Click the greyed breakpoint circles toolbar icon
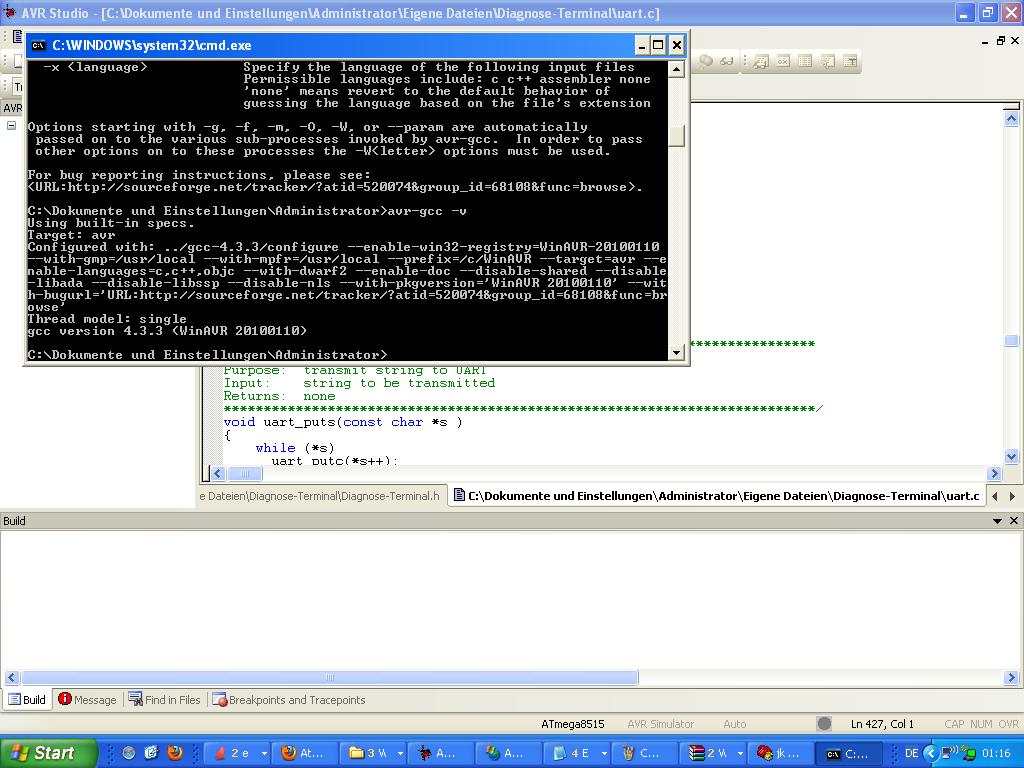 pyautogui.click(x=707, y=61)
